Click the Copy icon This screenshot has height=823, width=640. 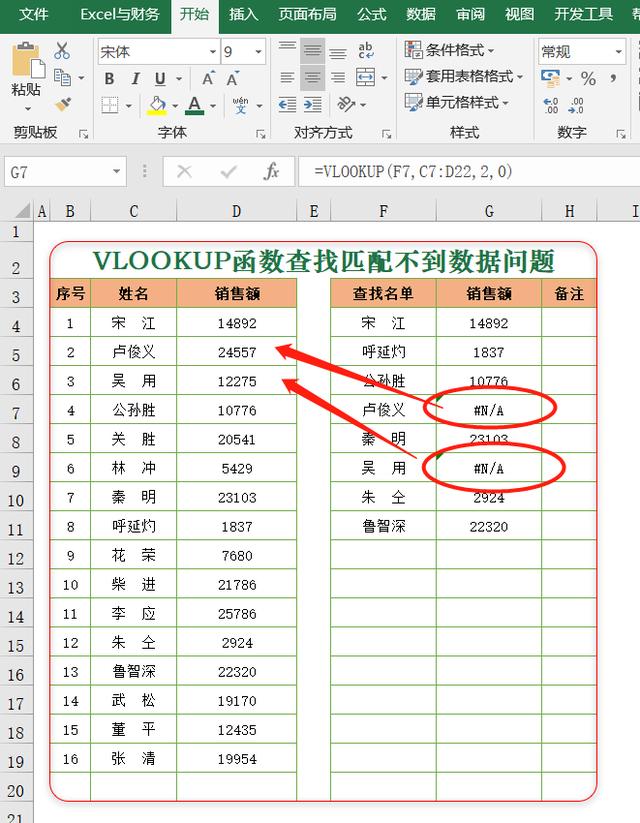[62, 78]
